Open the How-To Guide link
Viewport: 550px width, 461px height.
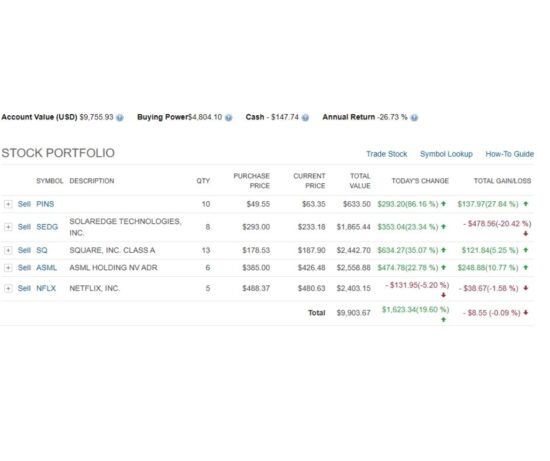click(x=509, y=154)
